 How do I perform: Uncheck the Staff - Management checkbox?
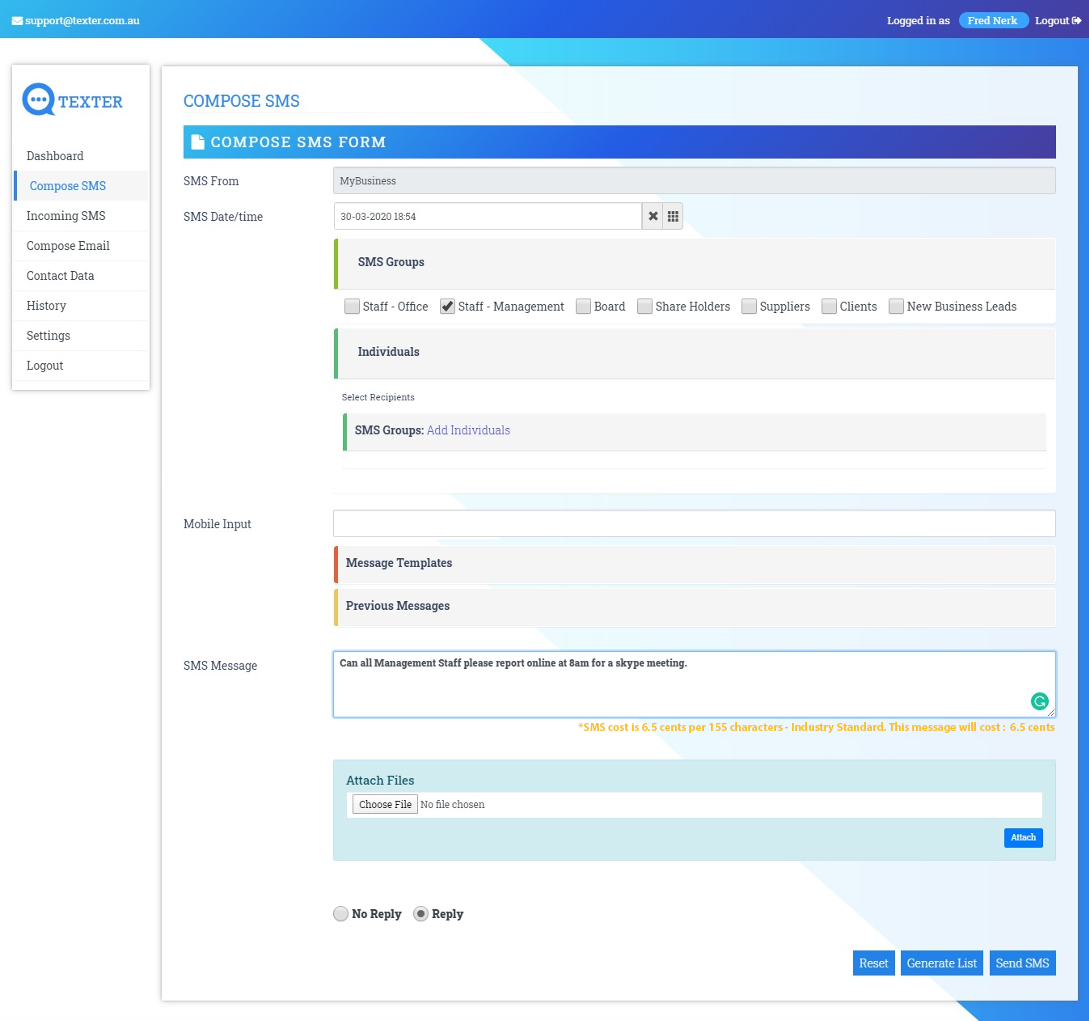coord(447,306)
